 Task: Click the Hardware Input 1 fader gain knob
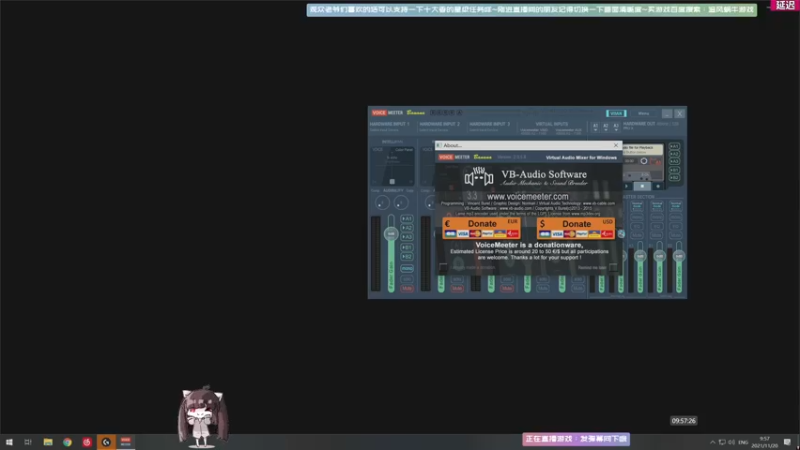(391, 234)
